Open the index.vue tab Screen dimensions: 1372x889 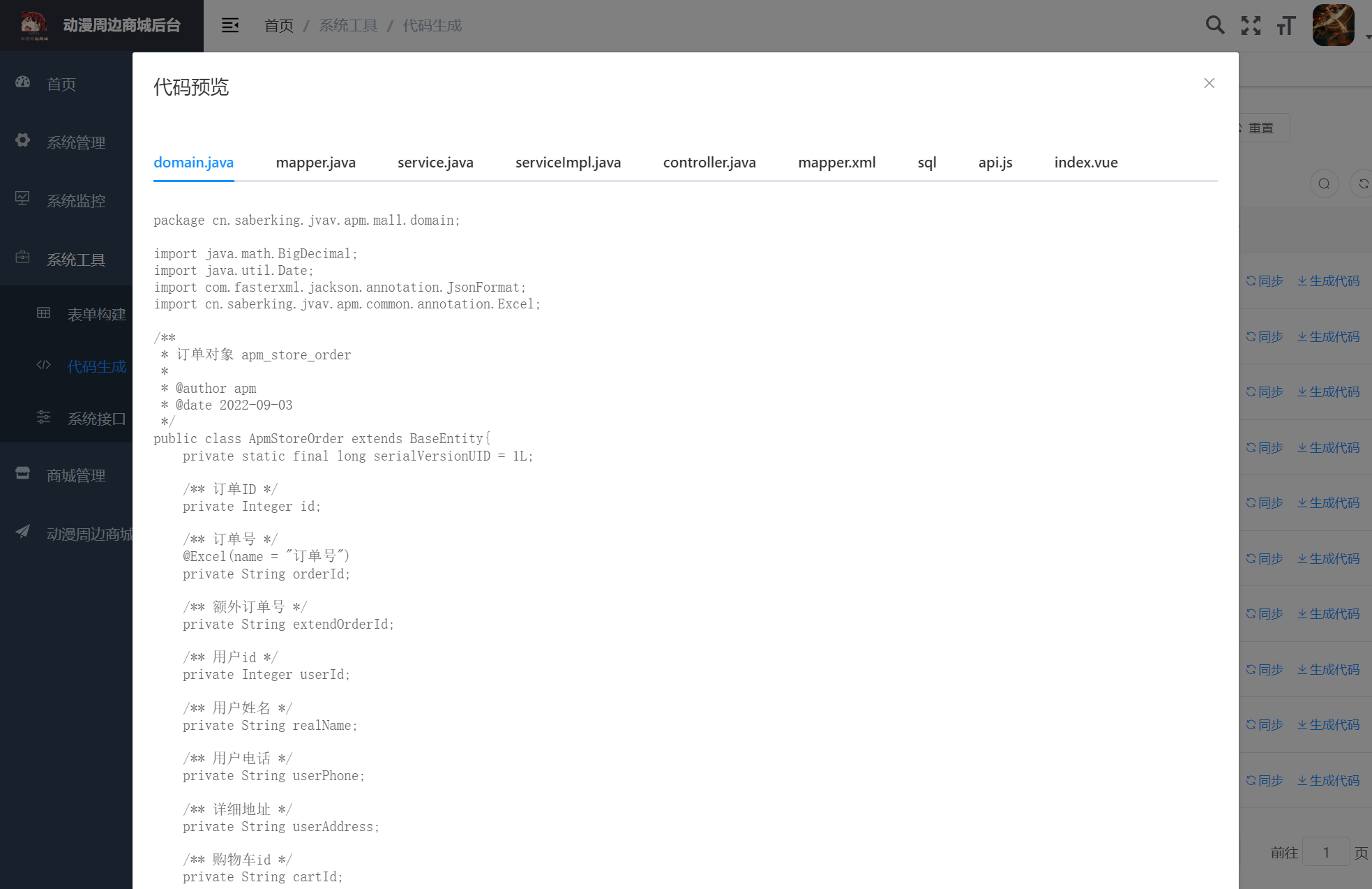pos(1085,163)
